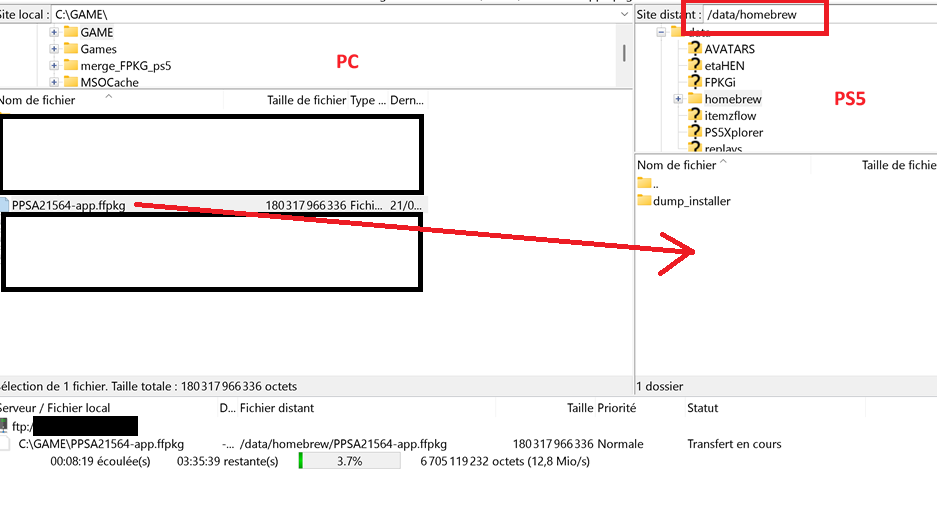Select MSOCache in local tree

[x=109, y=82]
